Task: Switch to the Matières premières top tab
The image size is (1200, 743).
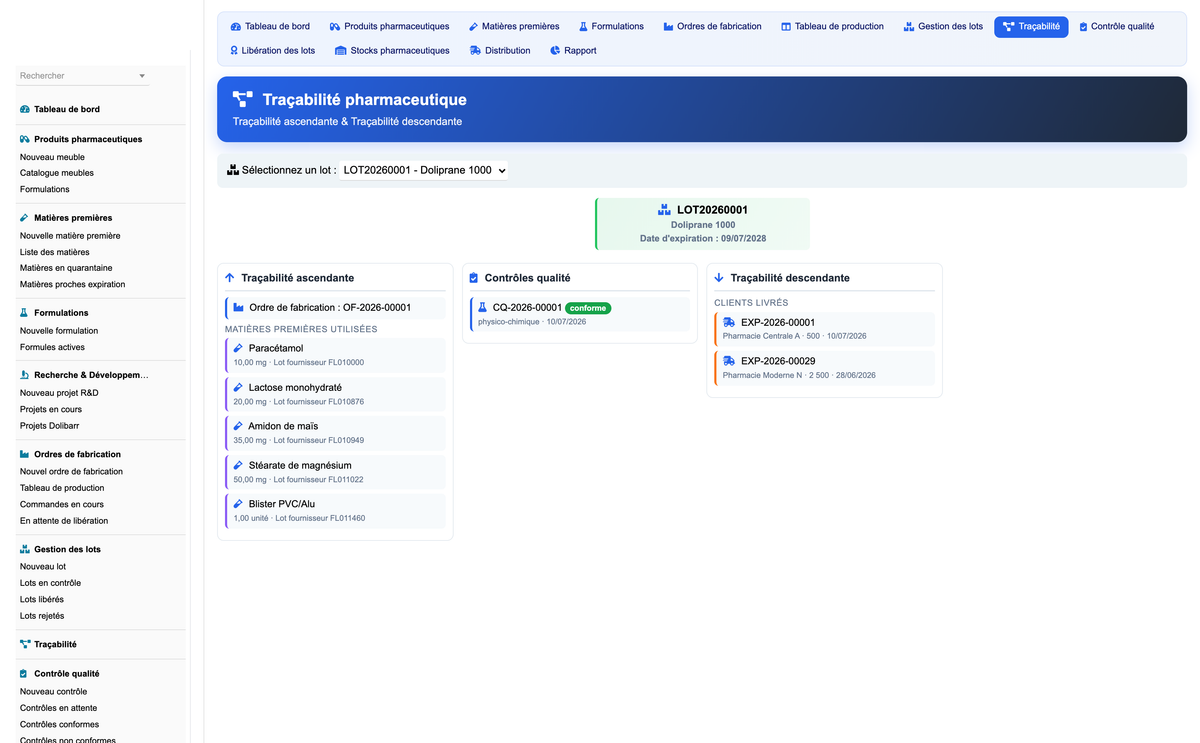Action: point(513,26)
